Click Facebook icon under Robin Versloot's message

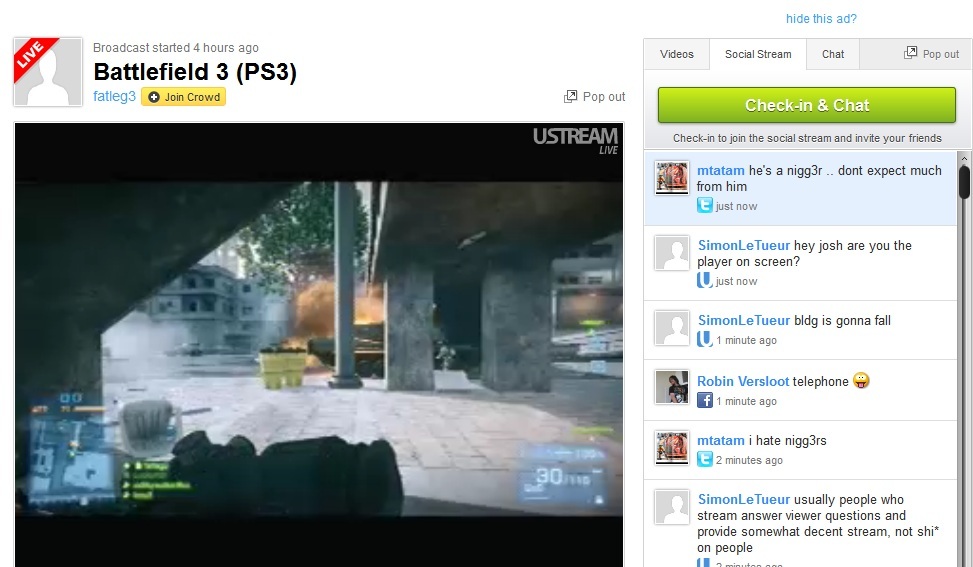point(704,400)
